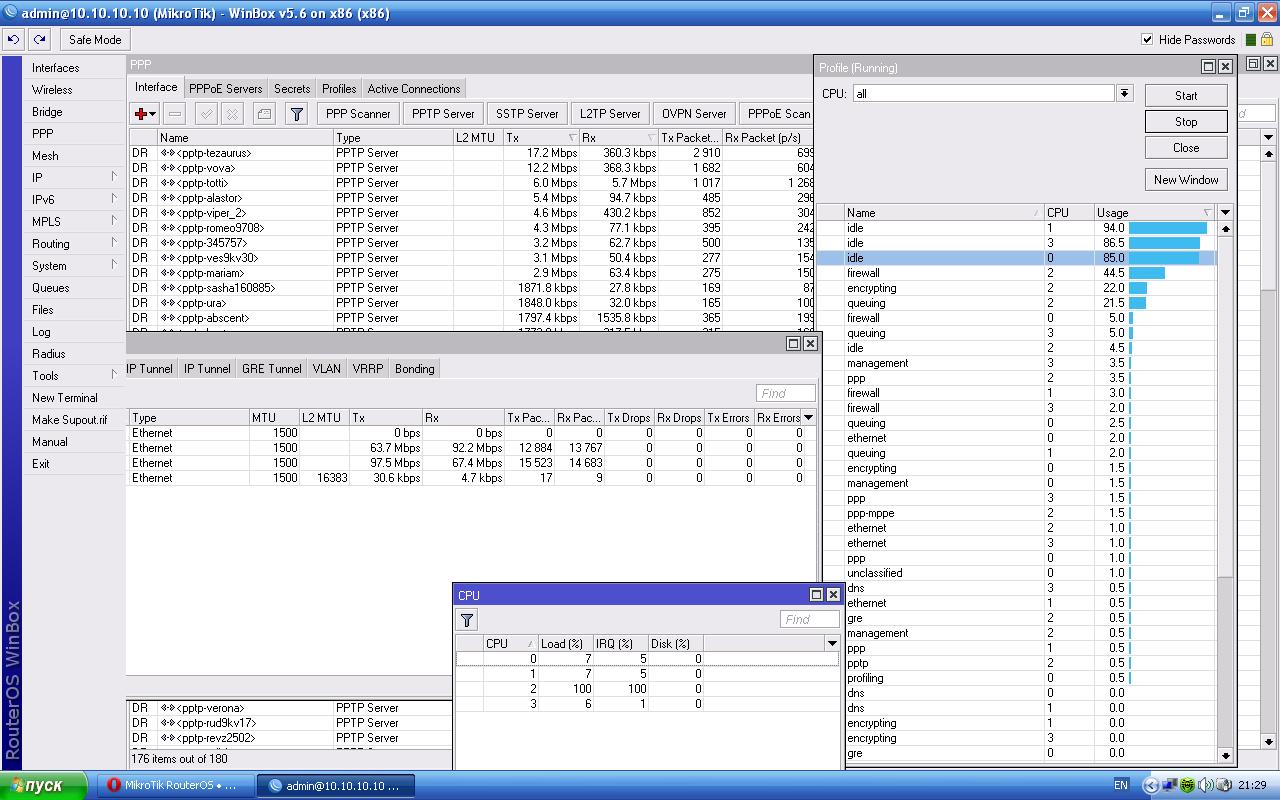Click the scroll-up arrow of the Profile list scrollbar
The image size is (1280, 800).
(x=1226, y=228)
